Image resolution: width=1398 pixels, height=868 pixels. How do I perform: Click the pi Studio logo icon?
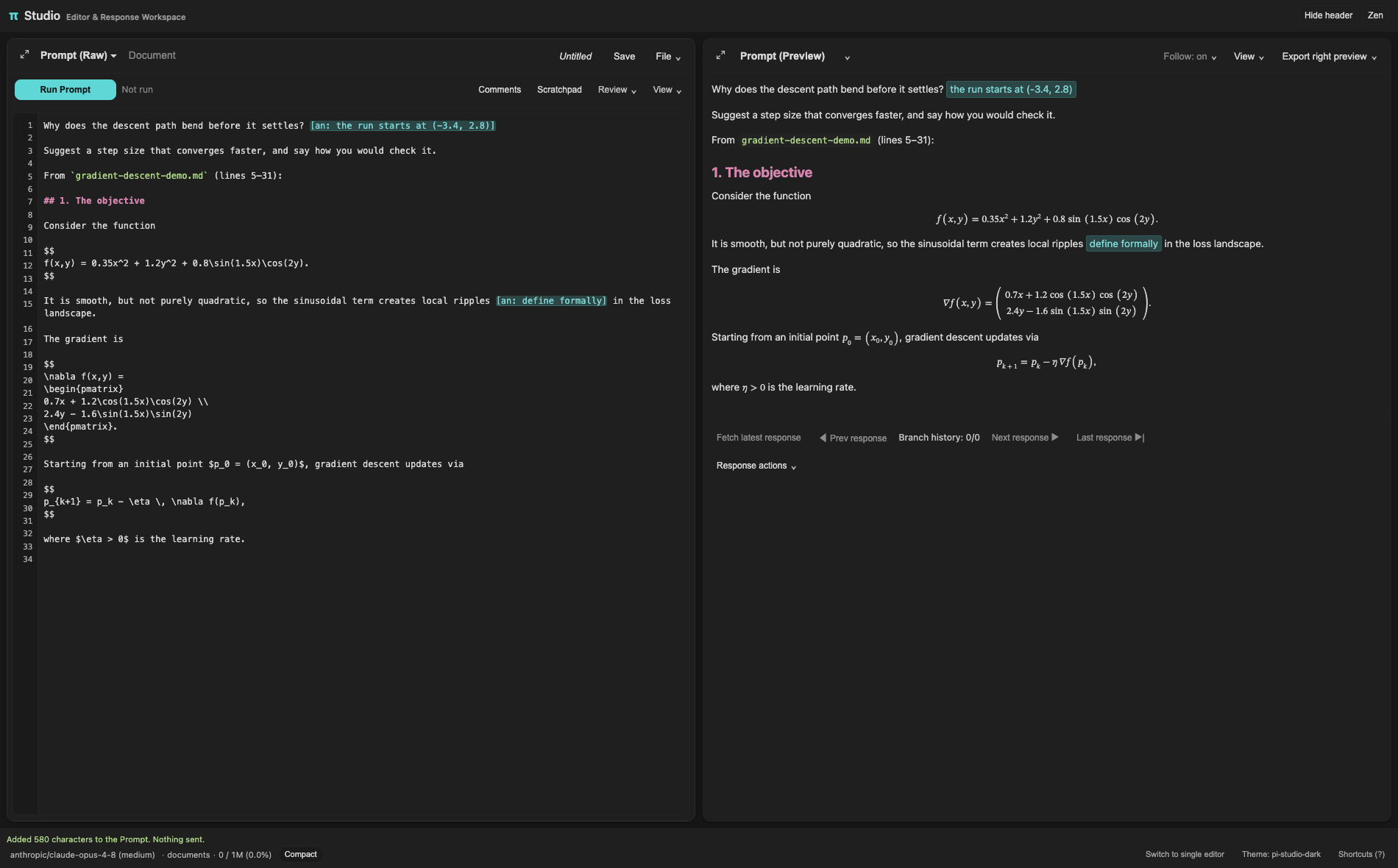[13, 16]
